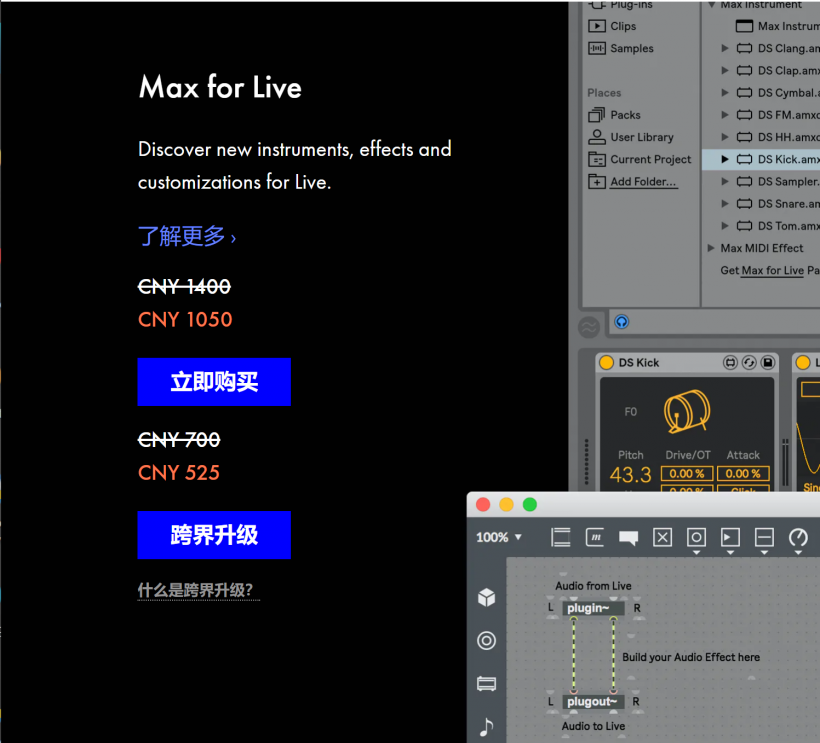The width and height of the screenshot is (820, 743).
Task: Click the new object icon in Max toolbar
Action: [x=561, y=537]
